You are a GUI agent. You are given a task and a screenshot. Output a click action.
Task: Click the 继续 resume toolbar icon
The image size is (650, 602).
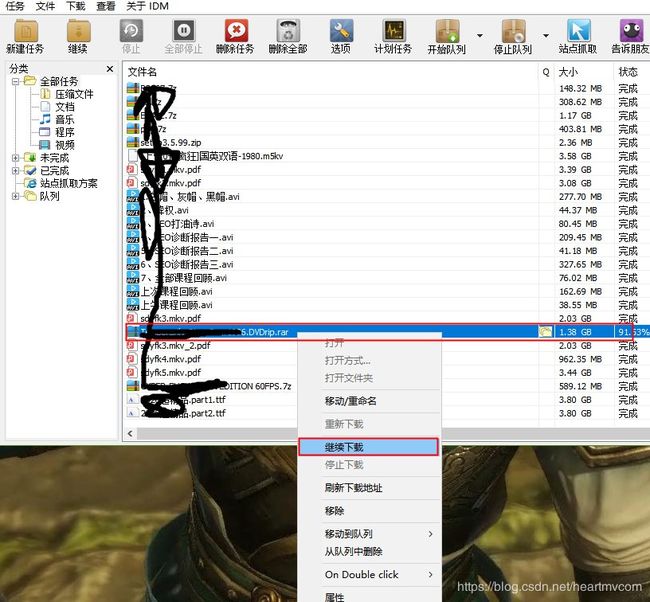(x=78, y=36)
